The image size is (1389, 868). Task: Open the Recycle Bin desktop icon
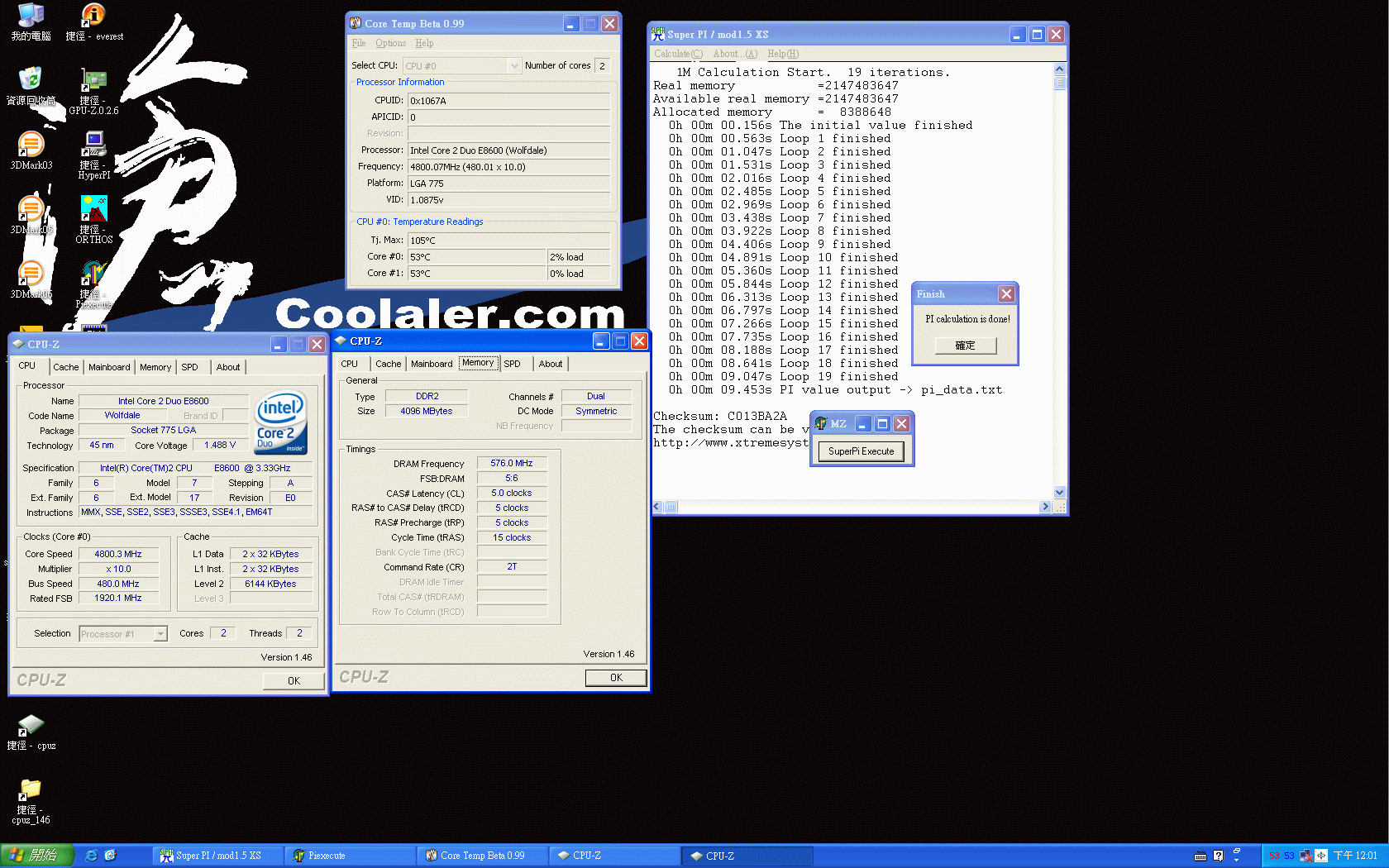click(31, 86)
